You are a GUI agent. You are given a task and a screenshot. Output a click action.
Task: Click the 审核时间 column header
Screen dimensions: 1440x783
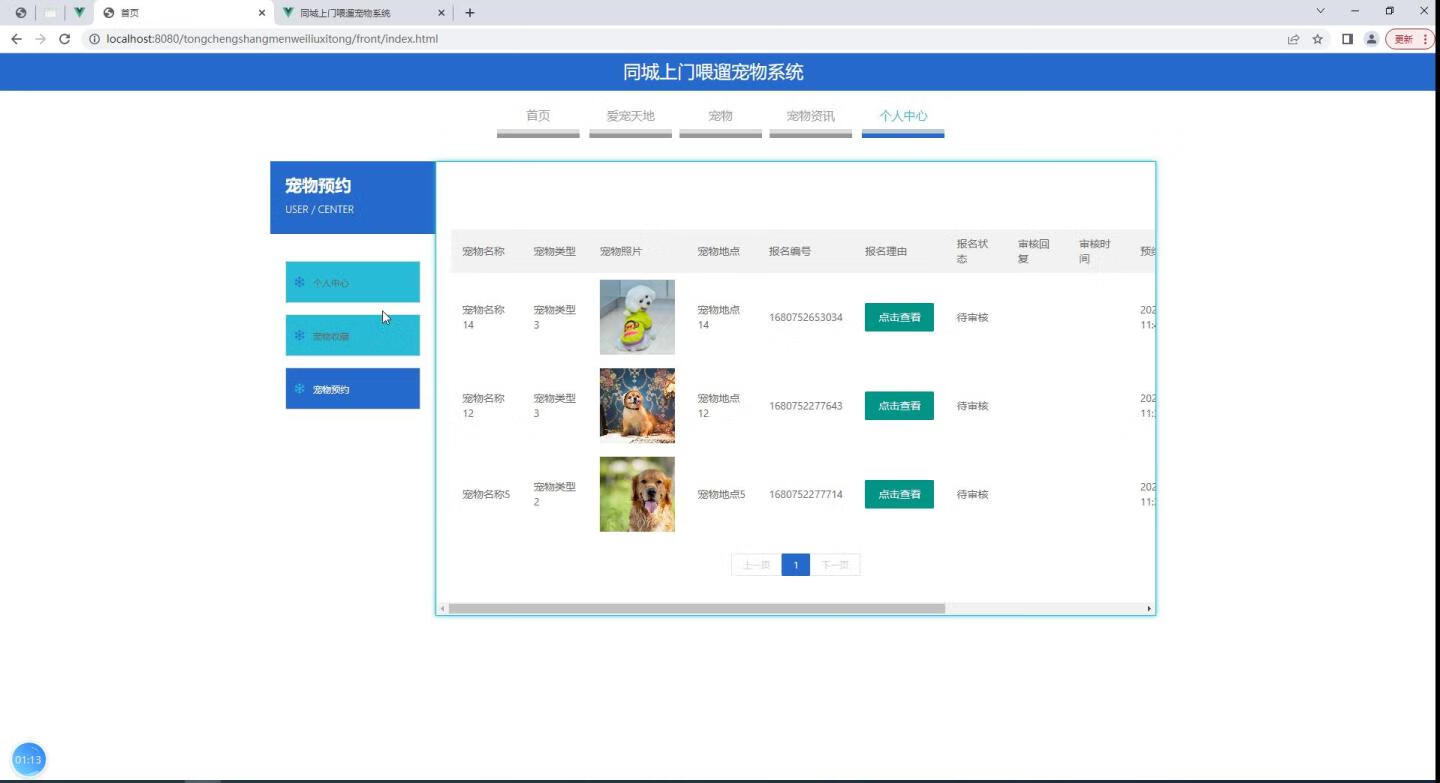pos(1095,251)
